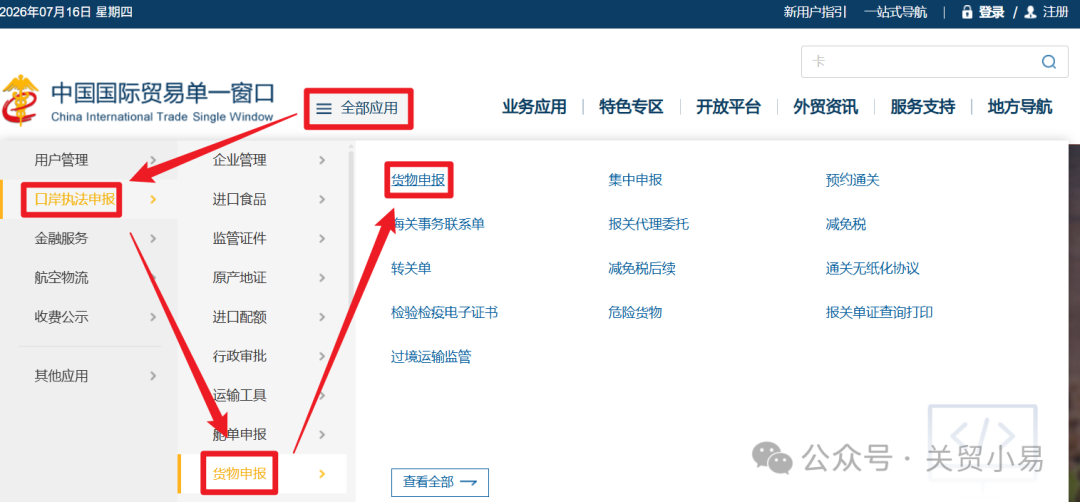Viewport: 1080px width, 502px height.
Task: Open the 集中申报 link
Action: [x=635, y=180]
